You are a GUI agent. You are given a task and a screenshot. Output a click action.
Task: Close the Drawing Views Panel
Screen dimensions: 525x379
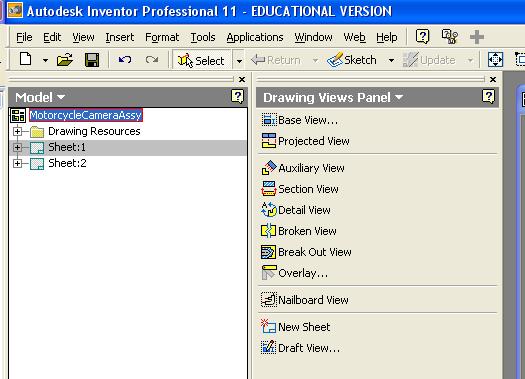click(493, 79)
